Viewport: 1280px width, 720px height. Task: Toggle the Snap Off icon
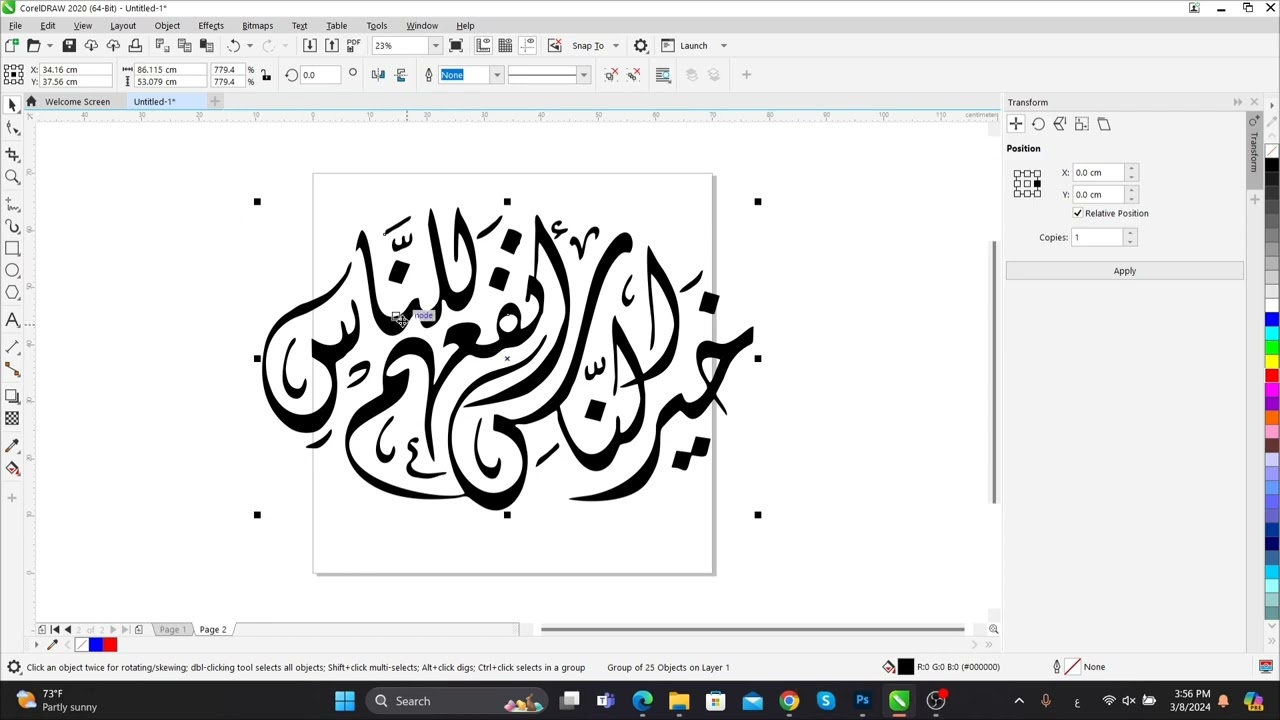(x=555, y=45)
